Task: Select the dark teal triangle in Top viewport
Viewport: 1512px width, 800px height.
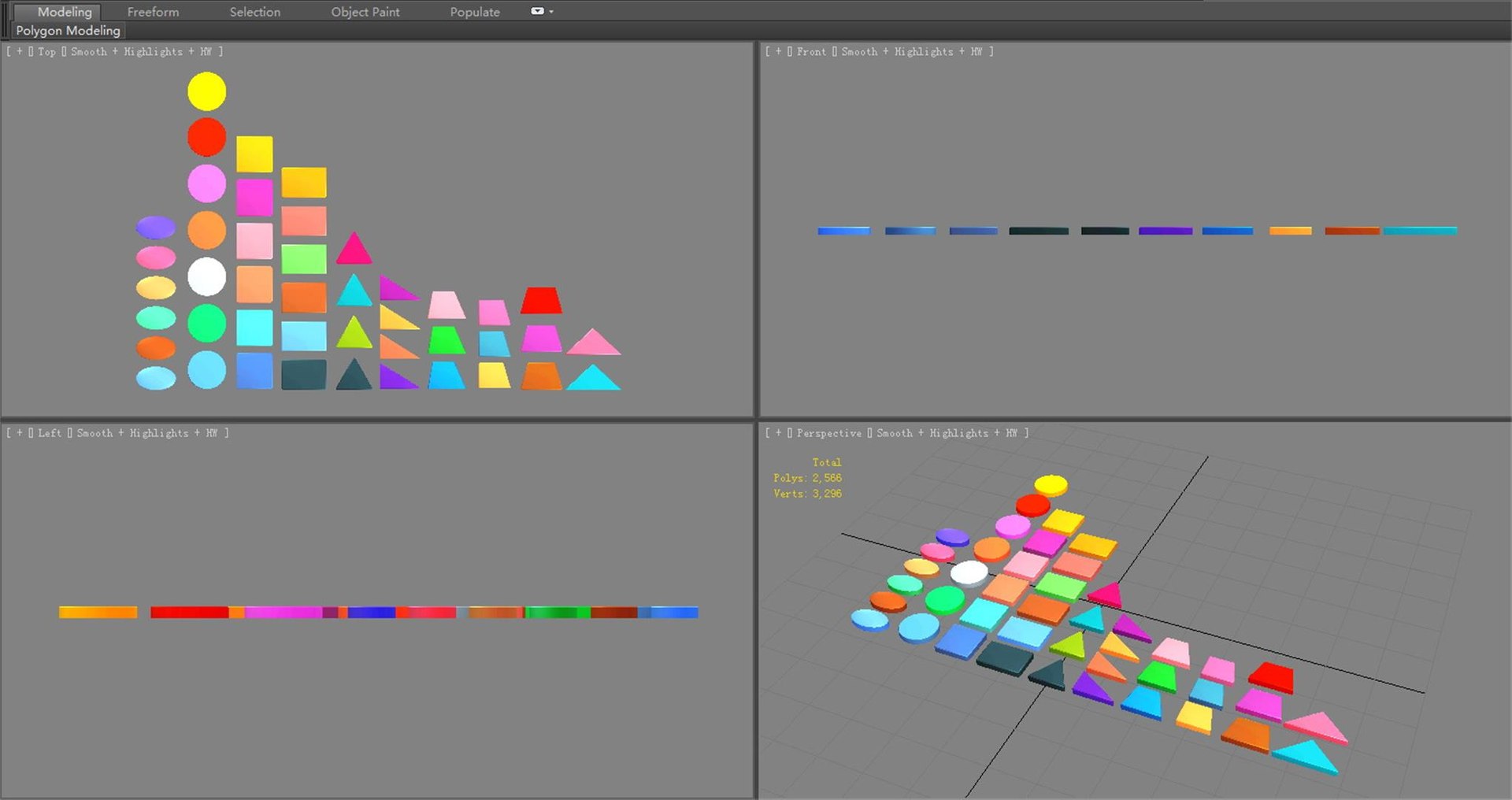Action: [354, 376]
